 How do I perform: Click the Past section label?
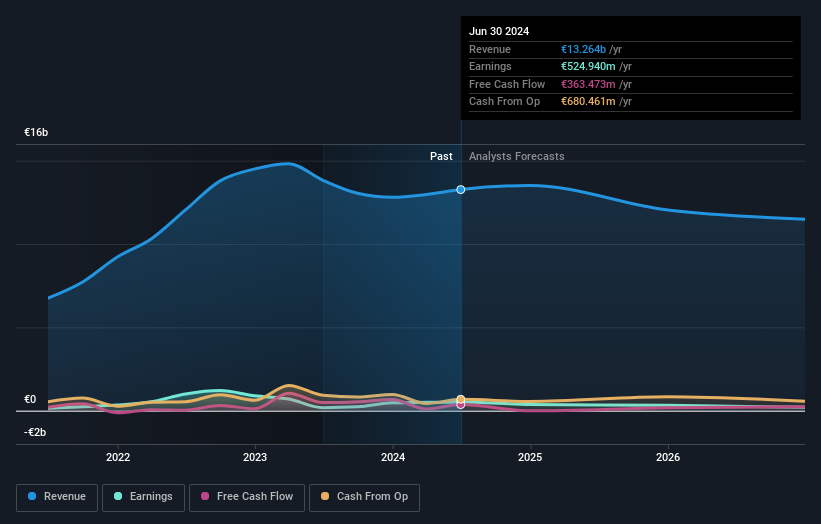(x=441, y=157)
